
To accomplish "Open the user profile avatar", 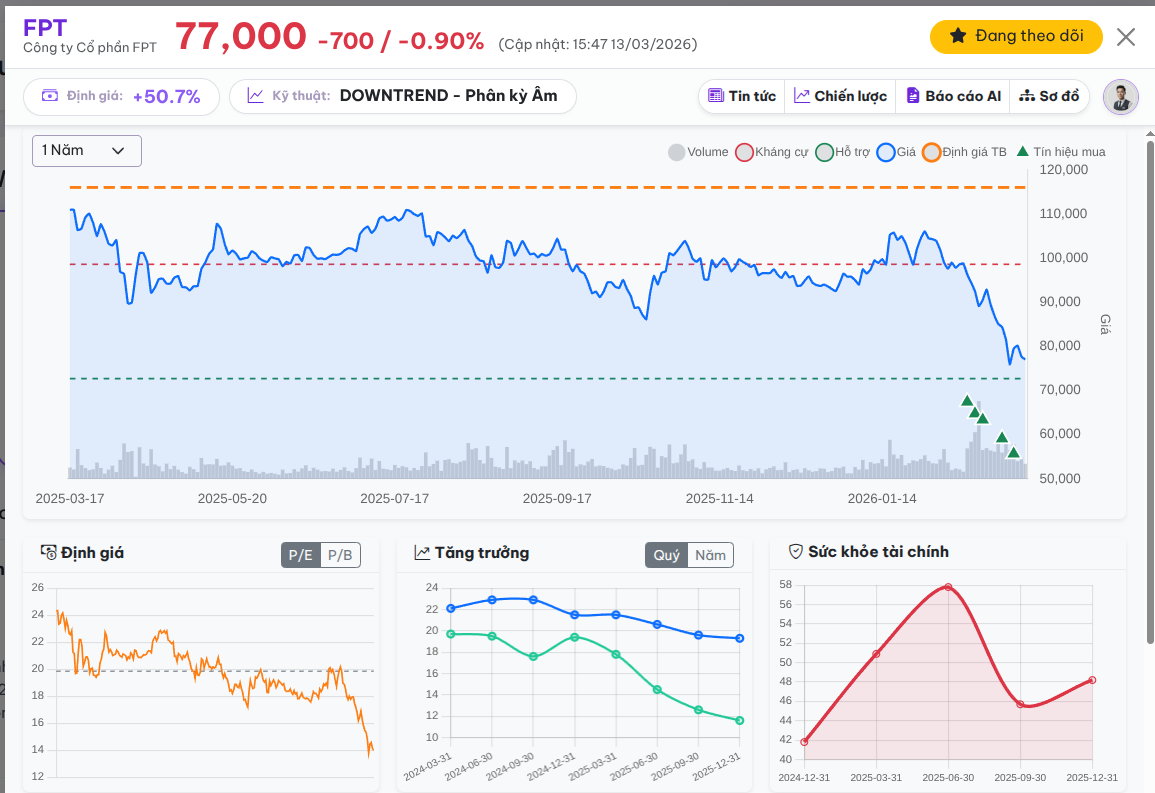I will [x=1121, y=97].
